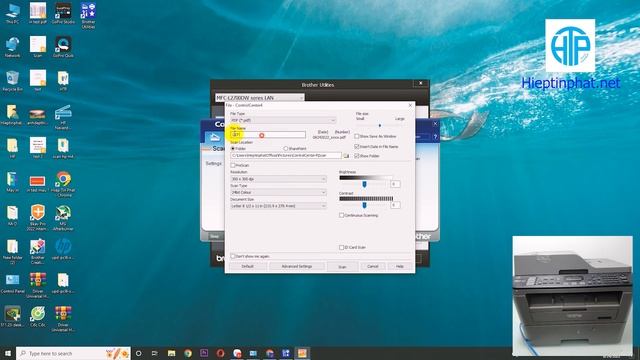Open the Recycle Bin on desktop

coord(12,81)
